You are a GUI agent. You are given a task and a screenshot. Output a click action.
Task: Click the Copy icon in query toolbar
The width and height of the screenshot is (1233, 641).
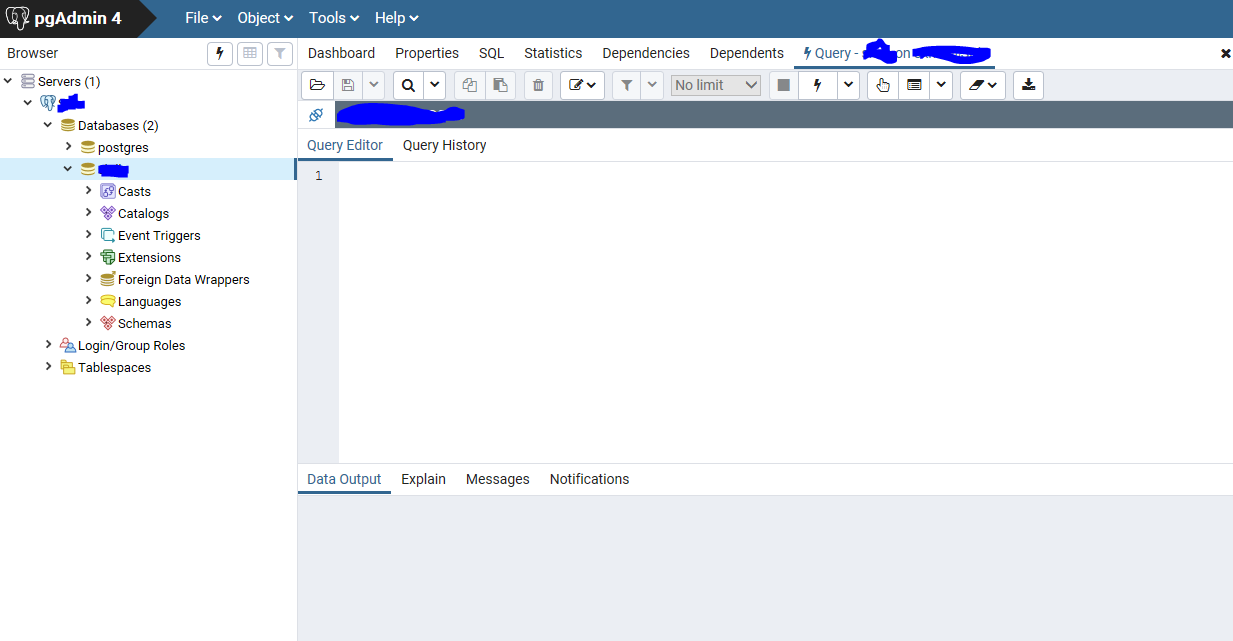pos(469,85)
